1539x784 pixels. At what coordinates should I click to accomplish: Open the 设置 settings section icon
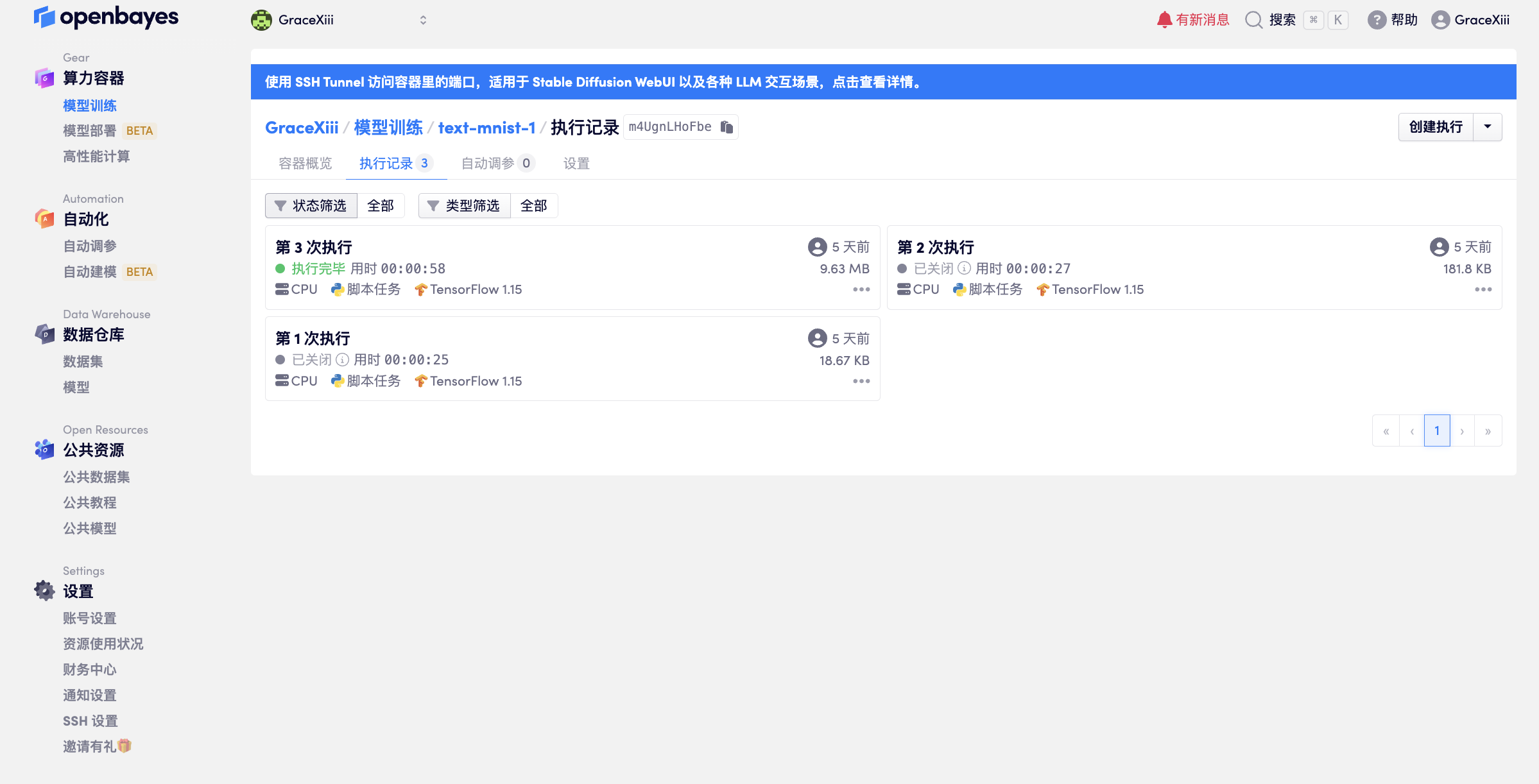point(44,590)
